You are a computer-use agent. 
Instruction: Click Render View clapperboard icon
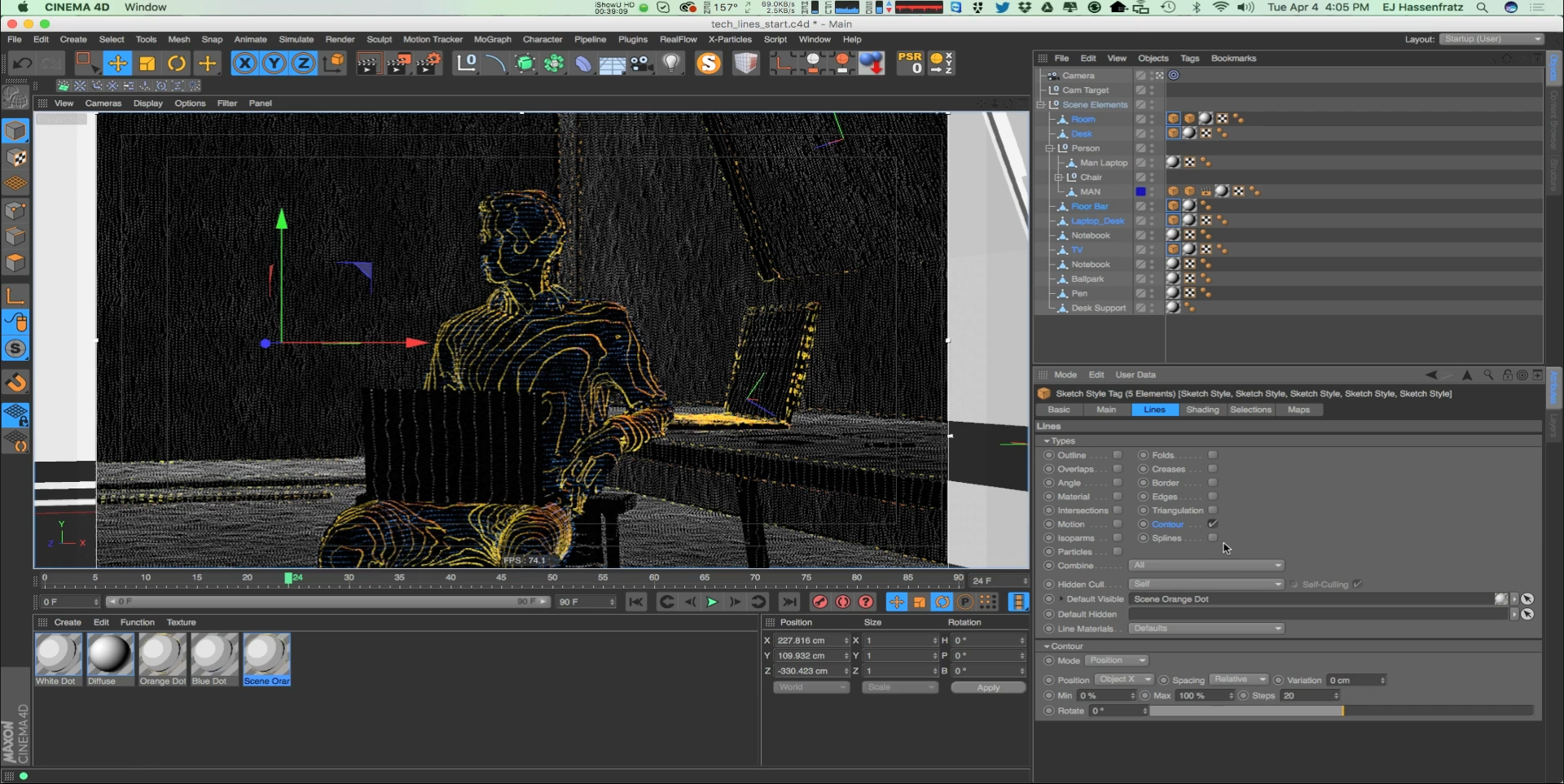[368, 63]
